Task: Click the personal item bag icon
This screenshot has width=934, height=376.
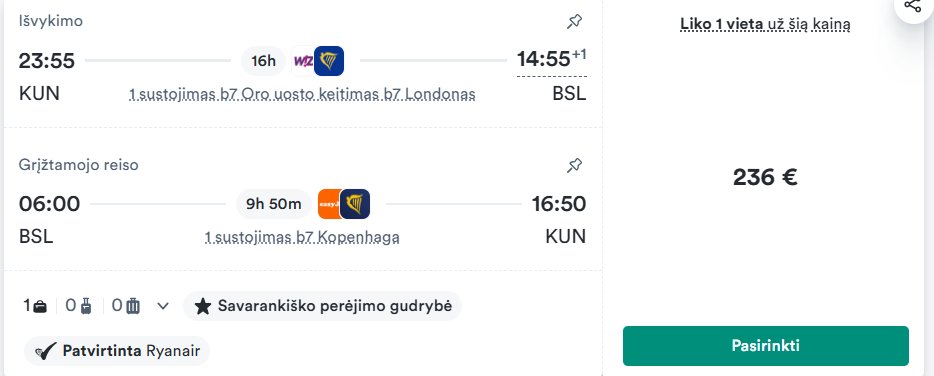Action: click(x=41, y=306)
